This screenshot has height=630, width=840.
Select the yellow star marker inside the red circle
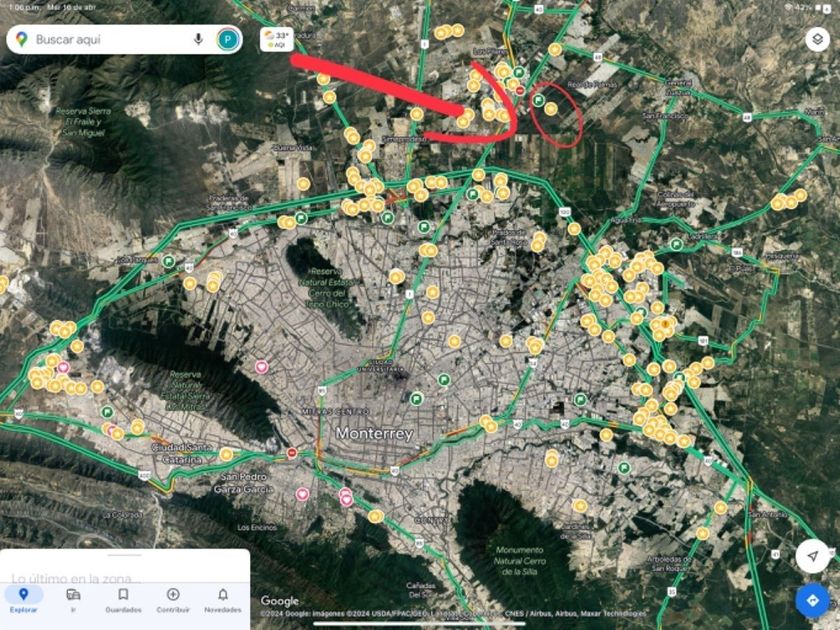click(551, 109)
